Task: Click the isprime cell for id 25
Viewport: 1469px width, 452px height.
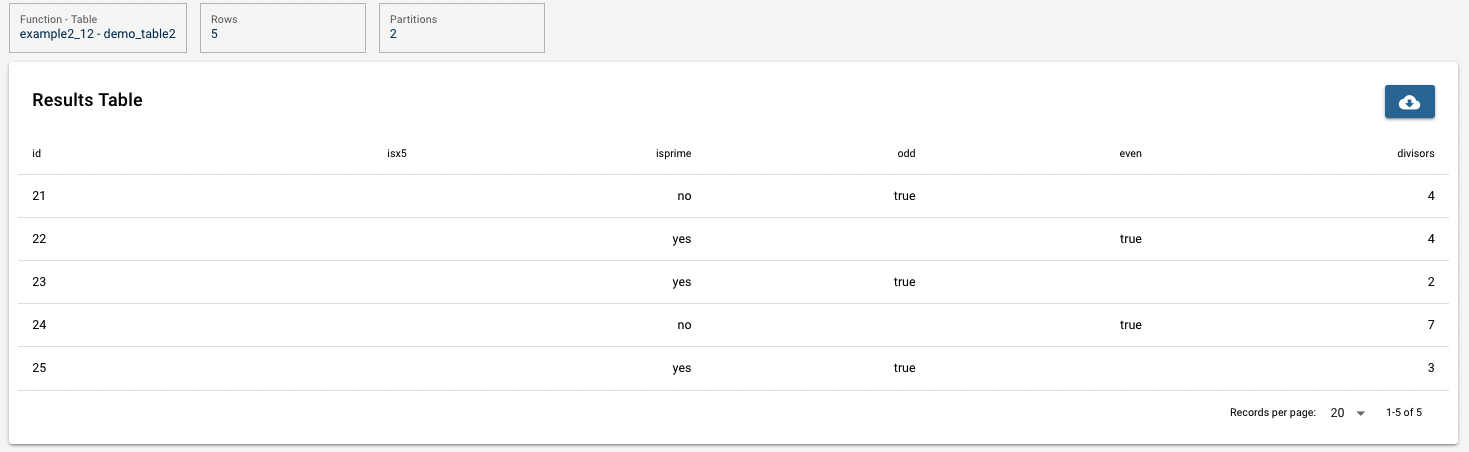Action: [x=681, y=368]
